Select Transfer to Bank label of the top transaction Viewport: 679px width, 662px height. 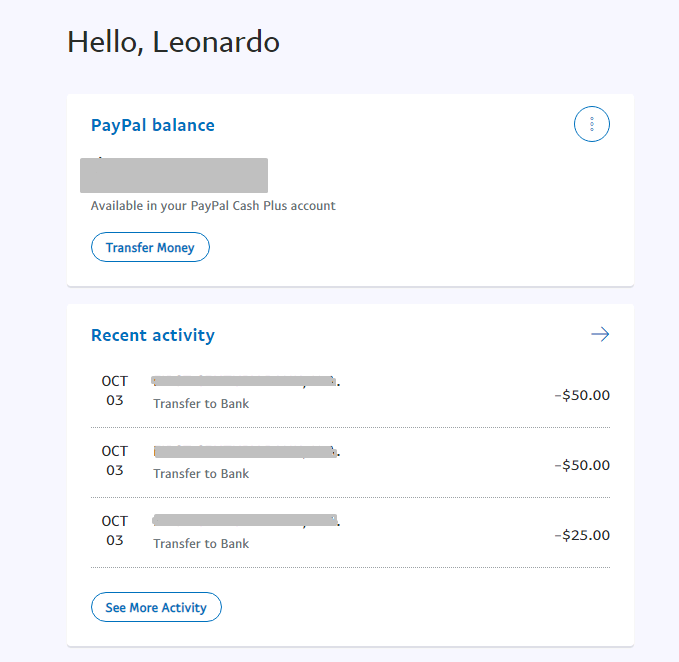tap(201, 404)
